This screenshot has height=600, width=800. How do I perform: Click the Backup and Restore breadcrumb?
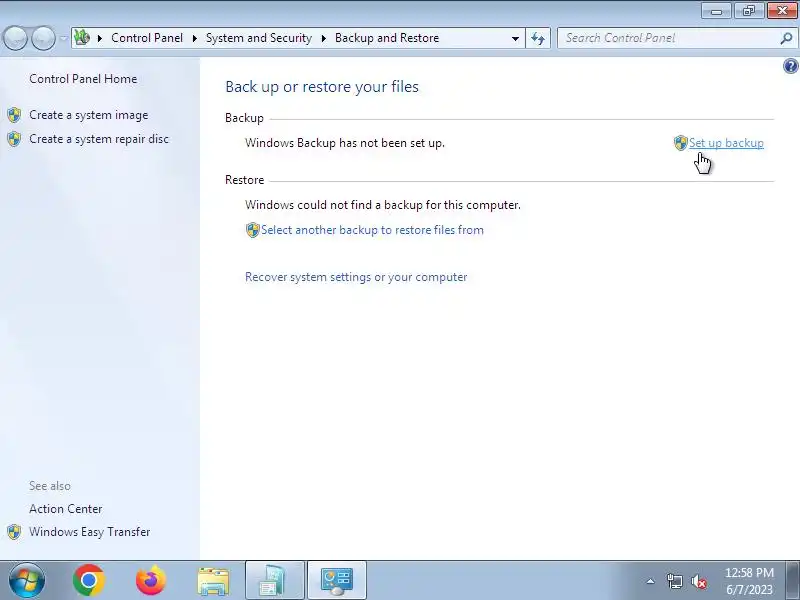[x=387, y=38]
